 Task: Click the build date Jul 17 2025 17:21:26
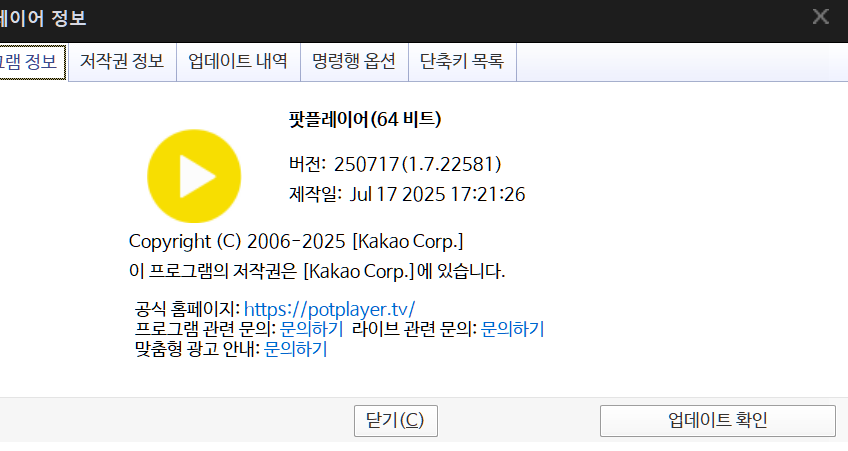coord(437,194)
